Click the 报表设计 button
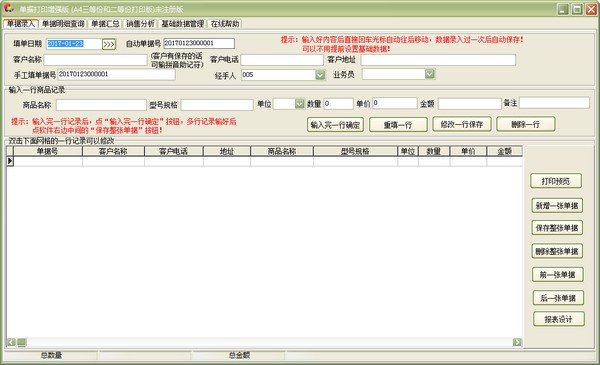This screenshot has height=365, width=600. [x=559, y=319]
